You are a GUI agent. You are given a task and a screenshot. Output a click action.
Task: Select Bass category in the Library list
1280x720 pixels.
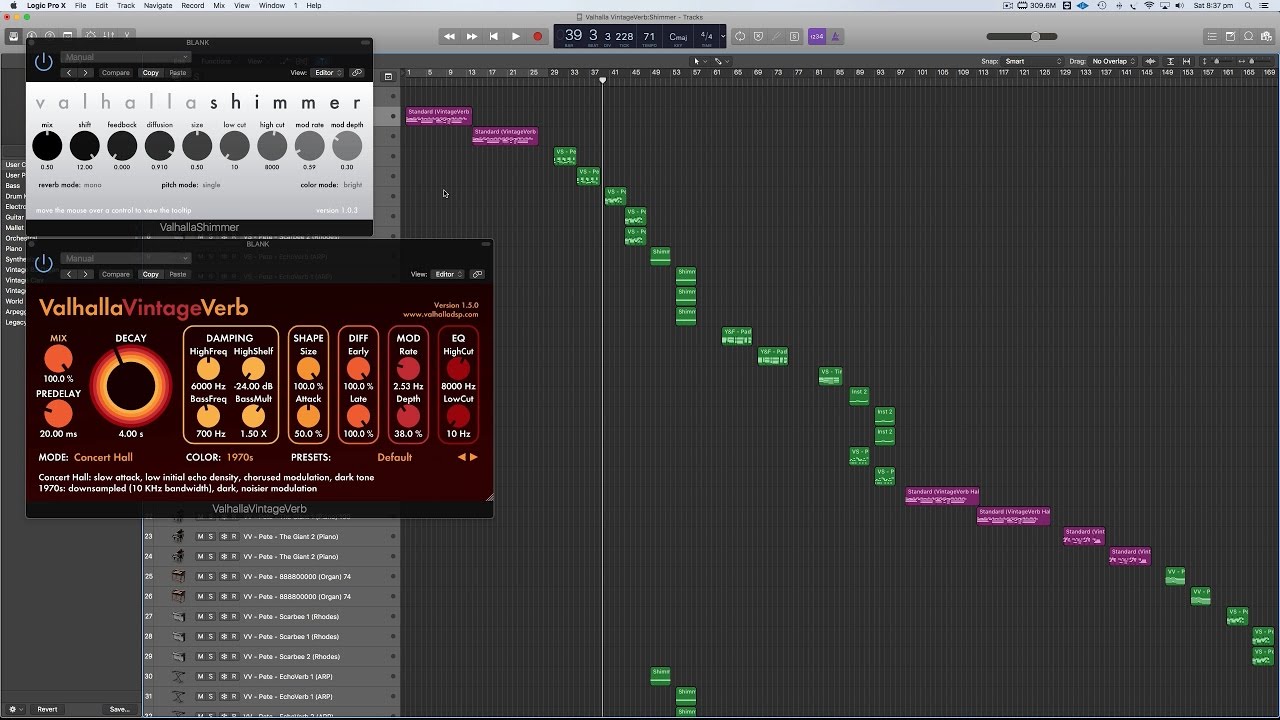pyautogui.click(x=13, y=186)
